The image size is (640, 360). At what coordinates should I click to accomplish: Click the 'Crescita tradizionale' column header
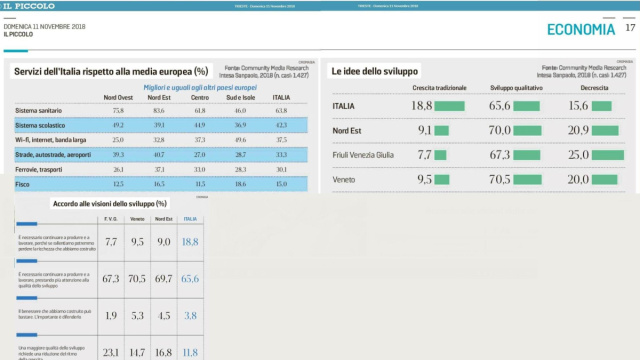coord(439,88)
